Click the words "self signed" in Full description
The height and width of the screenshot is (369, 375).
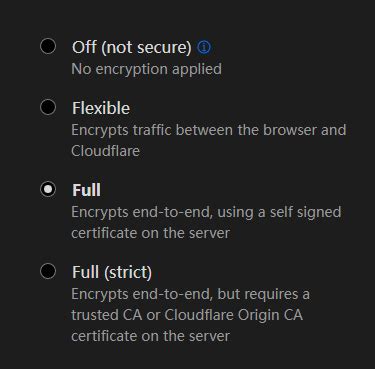tap(305, 212)
